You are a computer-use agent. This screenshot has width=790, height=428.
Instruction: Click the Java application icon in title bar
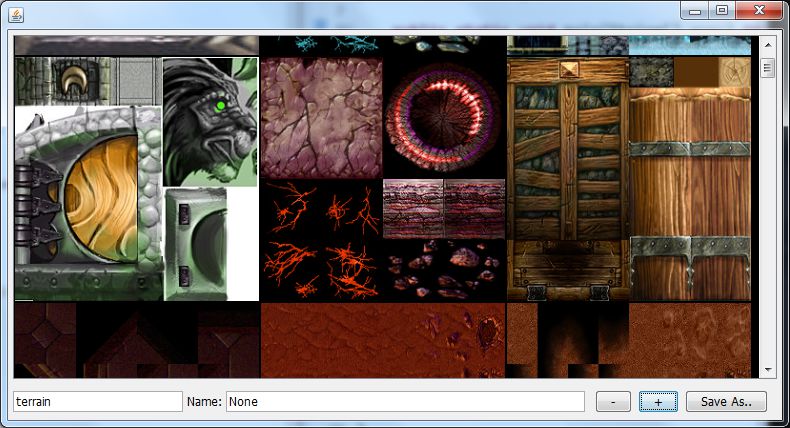(16, 15)
